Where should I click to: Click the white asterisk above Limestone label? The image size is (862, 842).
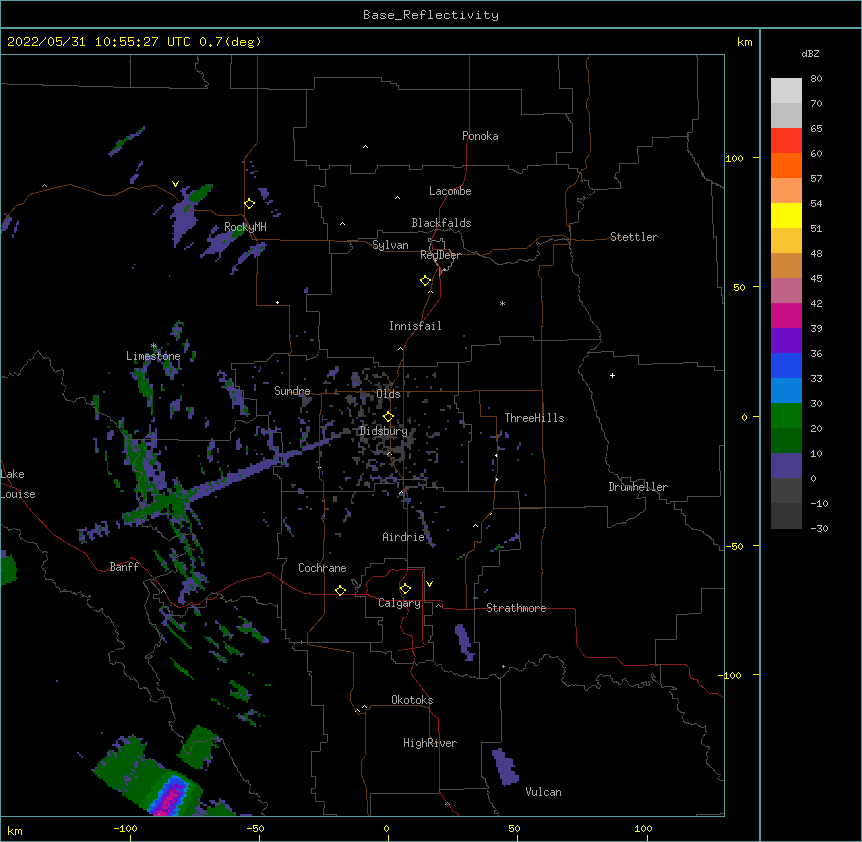(x=154, y=346)
